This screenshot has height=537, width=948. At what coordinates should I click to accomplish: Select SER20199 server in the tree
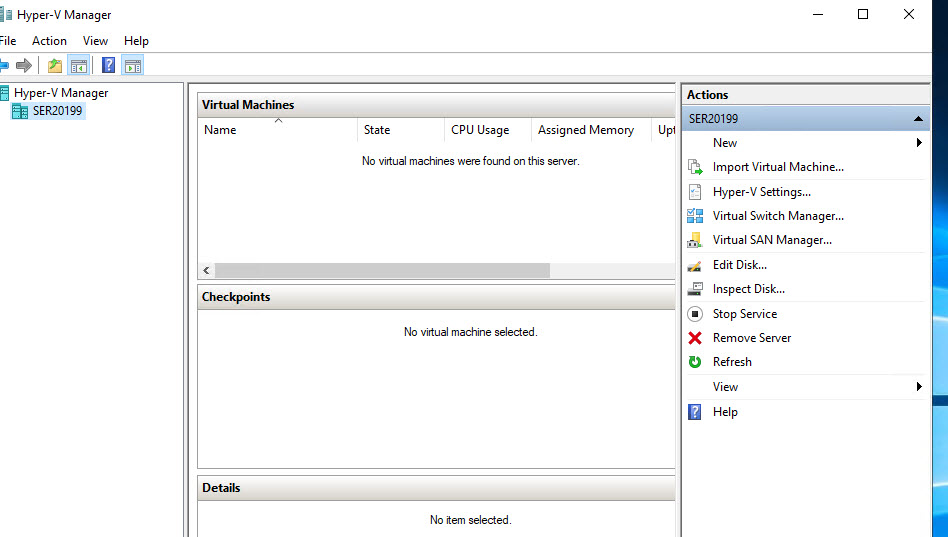pyautogui.click(x=57, y=111)
